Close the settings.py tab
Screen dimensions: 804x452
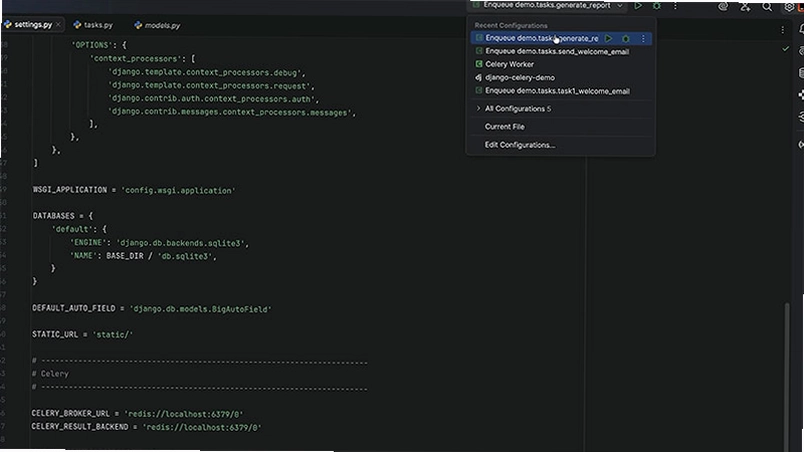[58, 24]
